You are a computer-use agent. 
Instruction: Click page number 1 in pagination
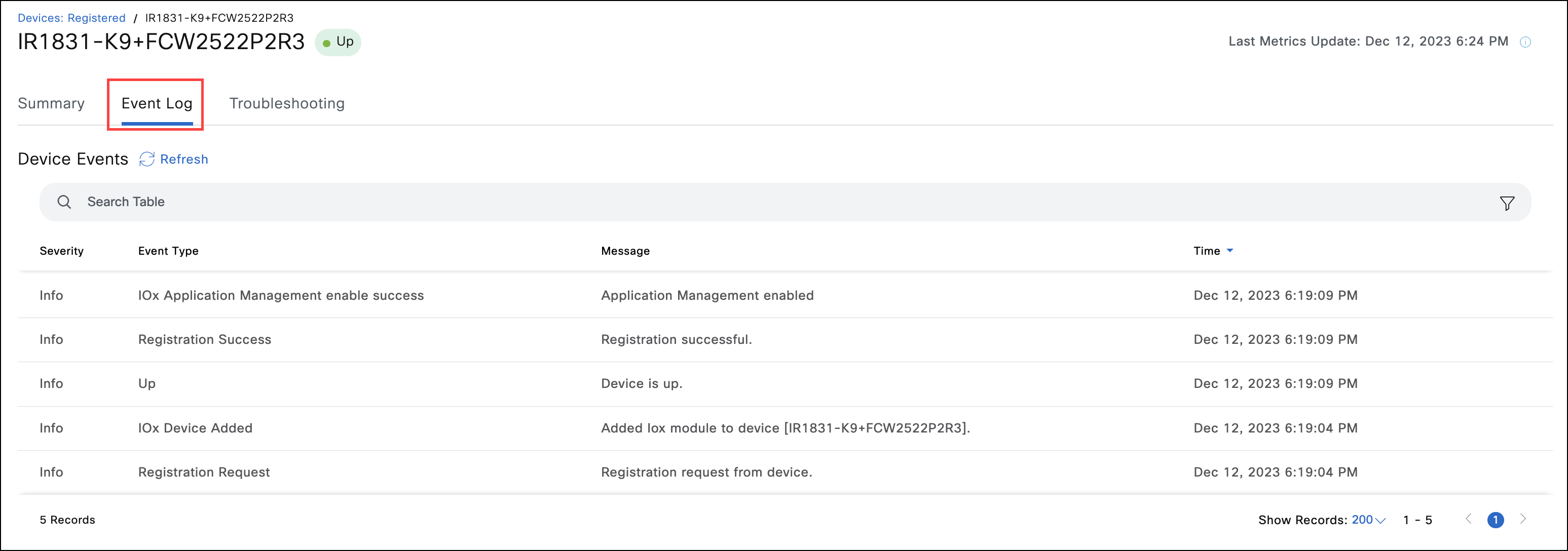(1495, 520)
